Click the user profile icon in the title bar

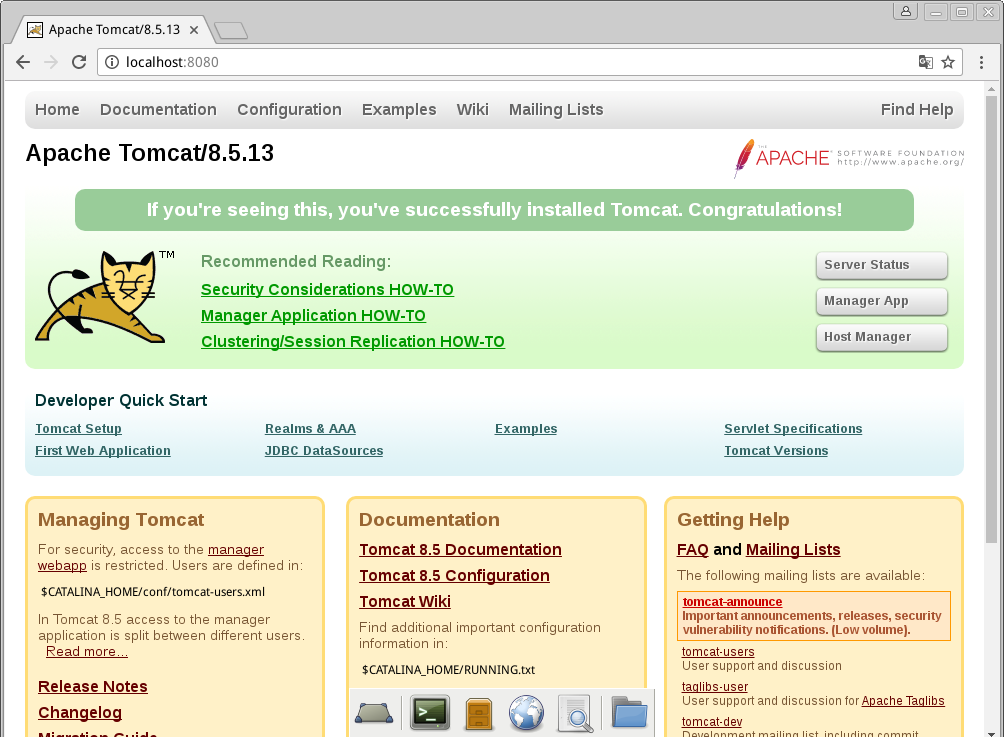coord(906,12)
